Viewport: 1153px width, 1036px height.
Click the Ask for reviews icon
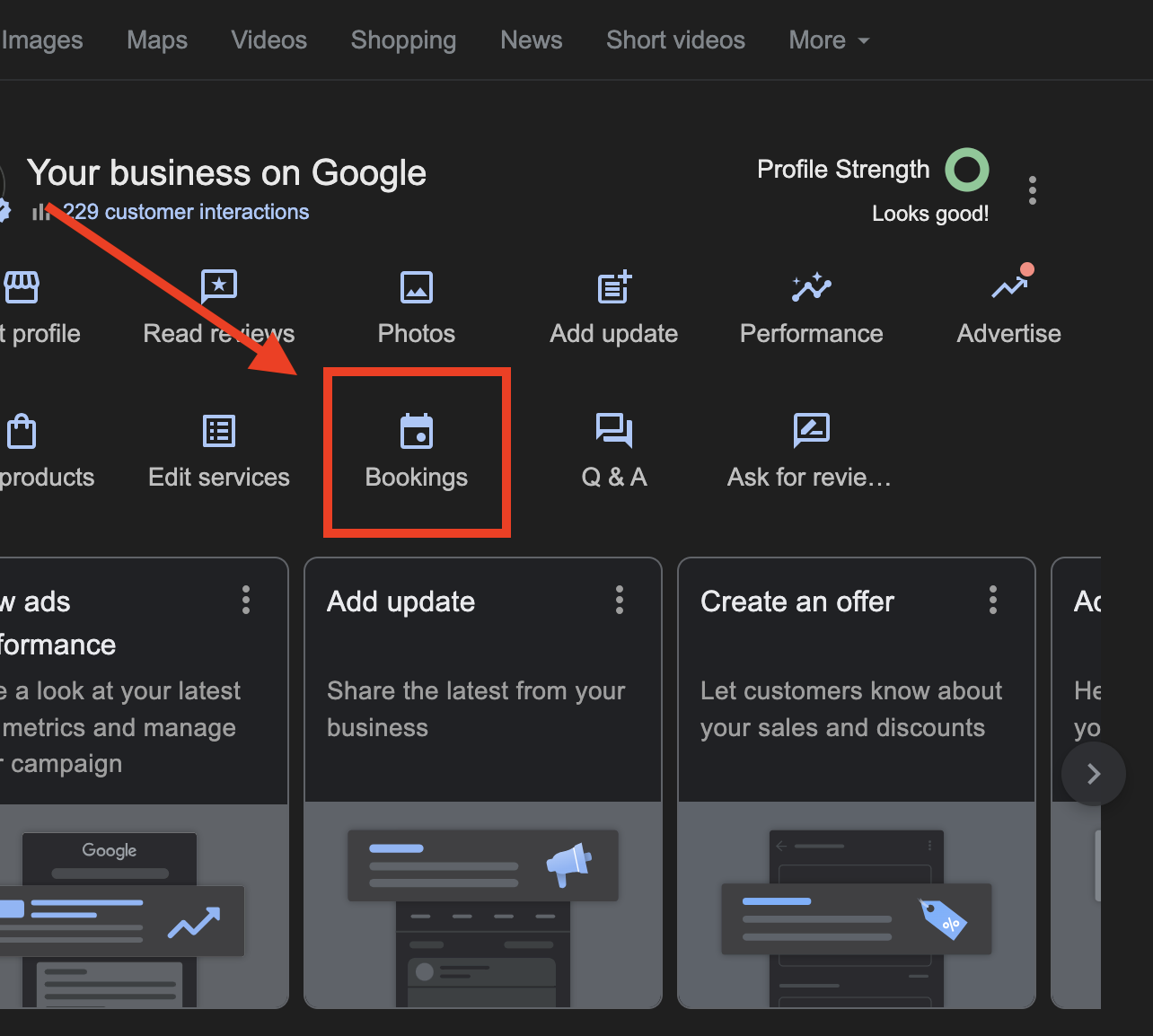811,431
